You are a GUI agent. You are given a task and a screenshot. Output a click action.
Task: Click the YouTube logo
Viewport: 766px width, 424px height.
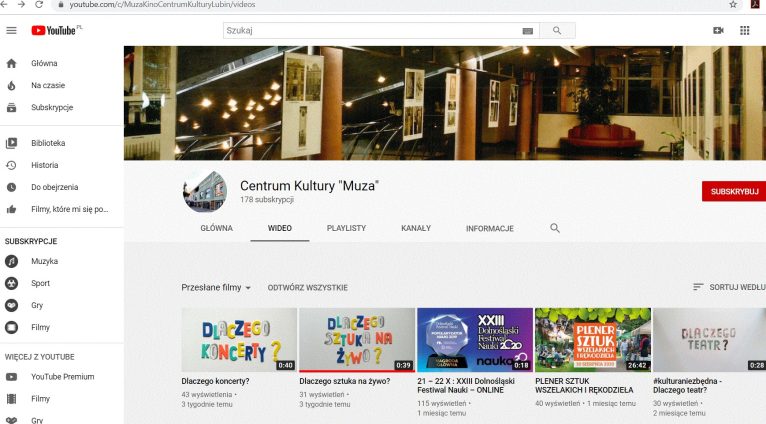54,31
